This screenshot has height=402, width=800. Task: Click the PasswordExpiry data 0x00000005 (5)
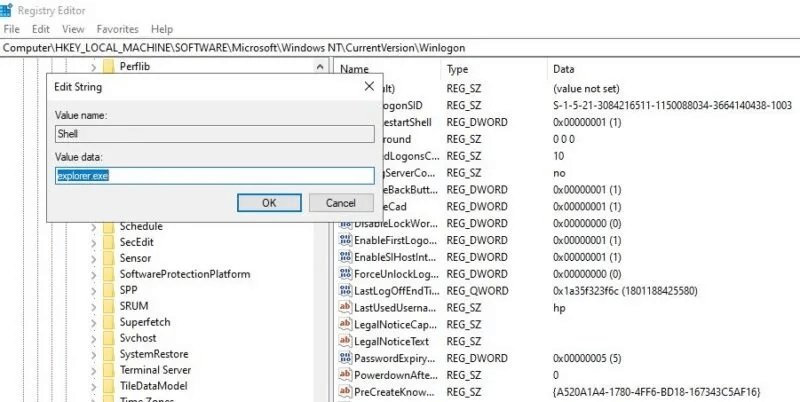coord(587,358)
